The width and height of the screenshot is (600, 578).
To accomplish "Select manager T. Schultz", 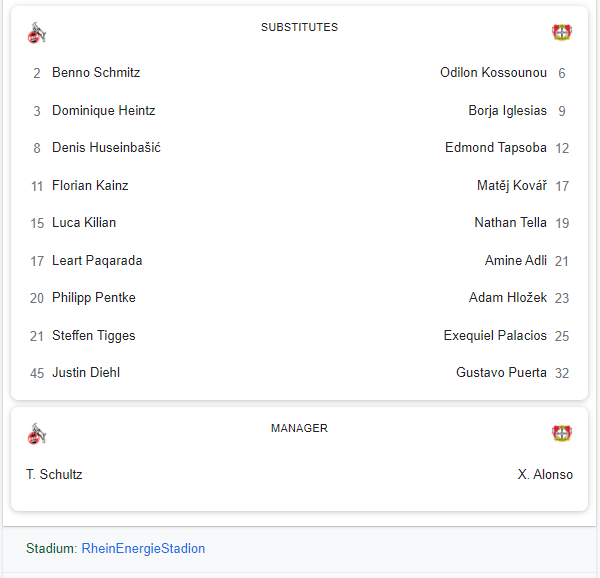I will pos(54,474).
